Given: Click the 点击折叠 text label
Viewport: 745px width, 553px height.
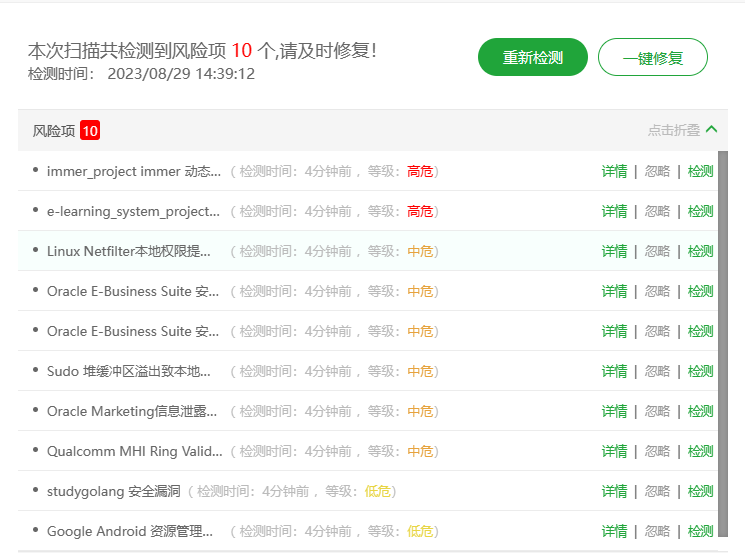Looking at the screenshot, I should click(674, 130).
